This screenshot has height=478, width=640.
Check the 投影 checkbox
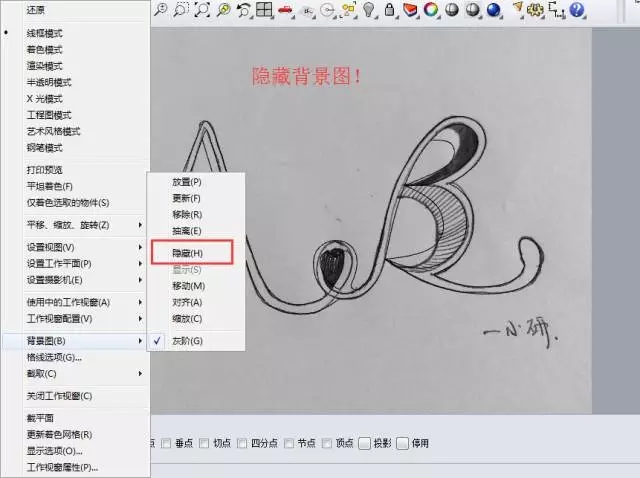tap(366, 443)
